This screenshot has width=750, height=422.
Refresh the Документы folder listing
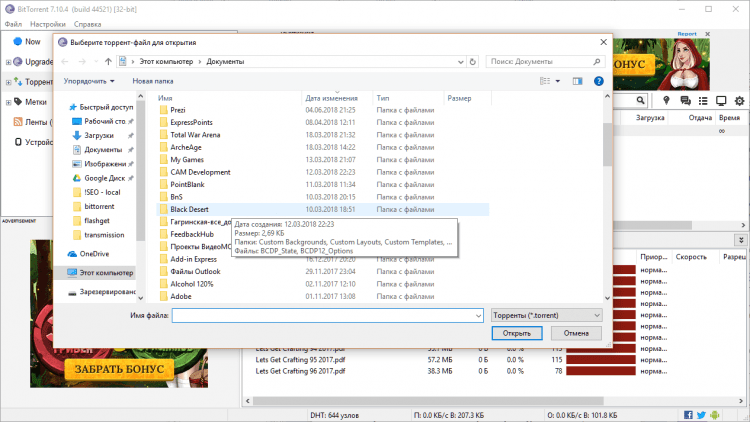click(474, 62)
